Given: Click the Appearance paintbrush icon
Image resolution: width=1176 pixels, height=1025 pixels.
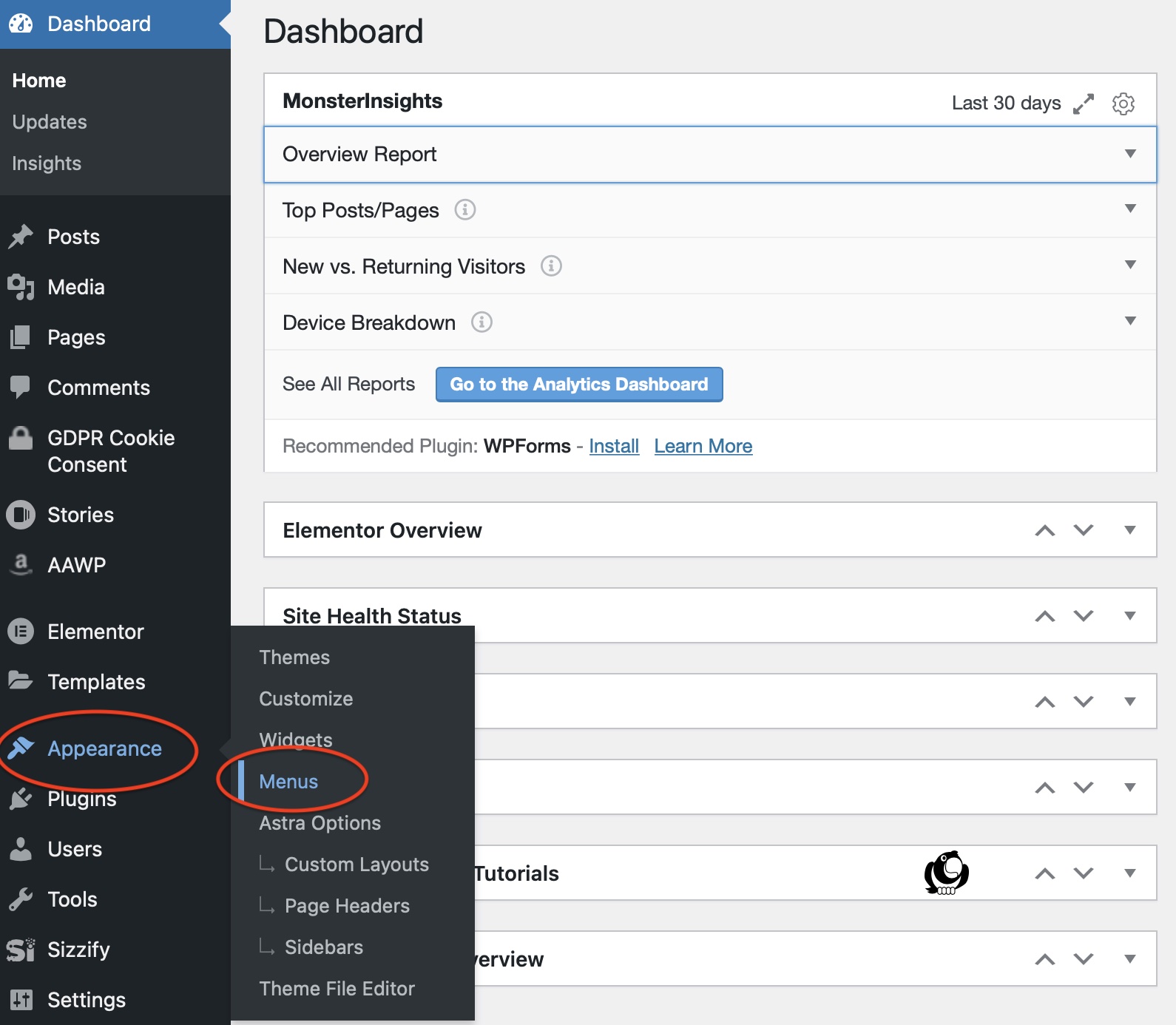Looking at the screenshot, I should click(21, 748).
